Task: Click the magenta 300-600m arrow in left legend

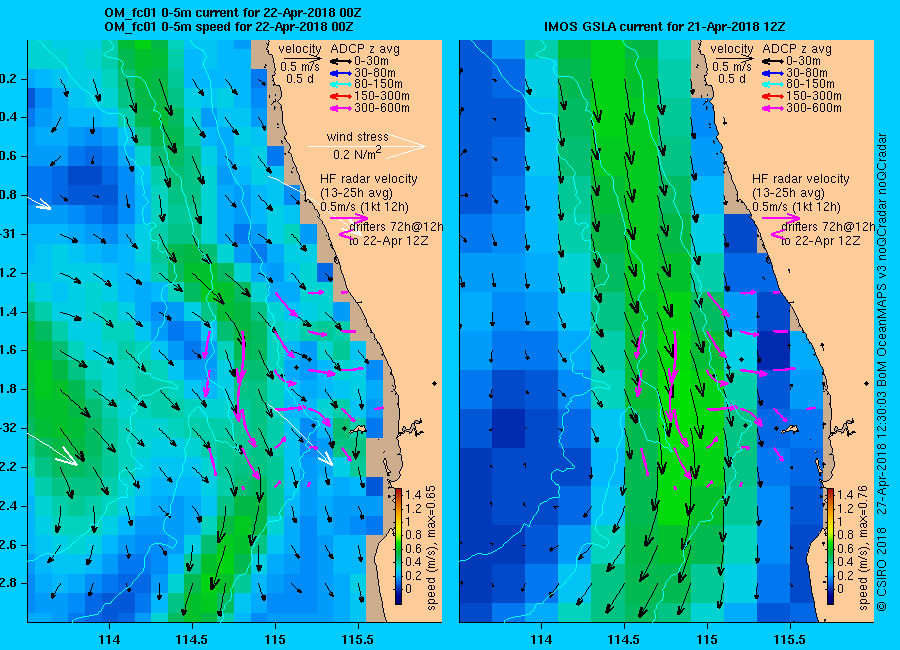Action: tap(340, 108)
